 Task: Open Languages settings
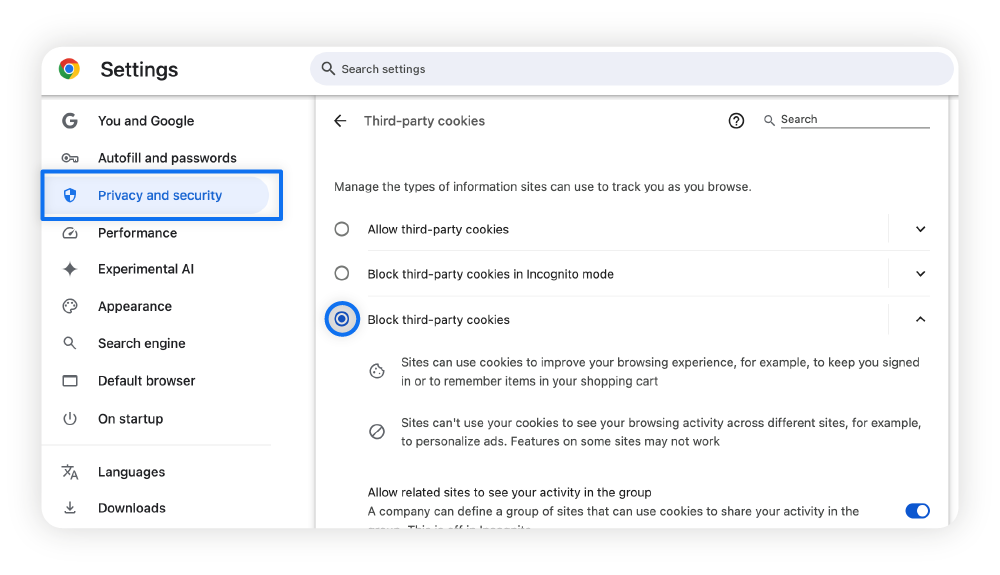tap(131, 472)
